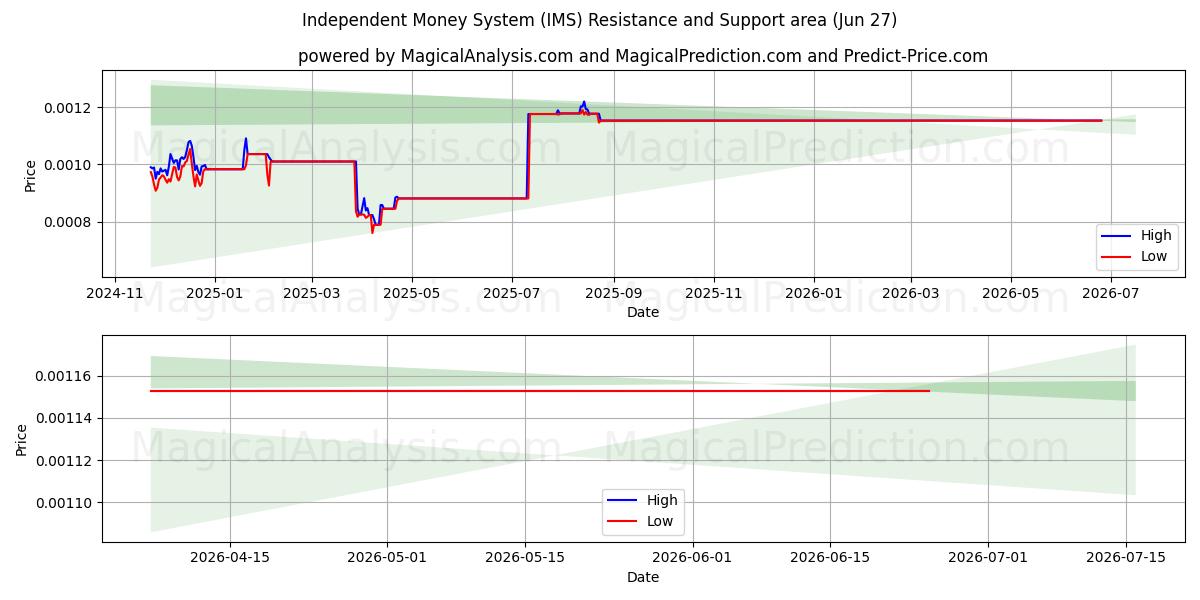Click the x-axis date label 2026-07
Screen dimensions: 1200x600
[1110, 294]
